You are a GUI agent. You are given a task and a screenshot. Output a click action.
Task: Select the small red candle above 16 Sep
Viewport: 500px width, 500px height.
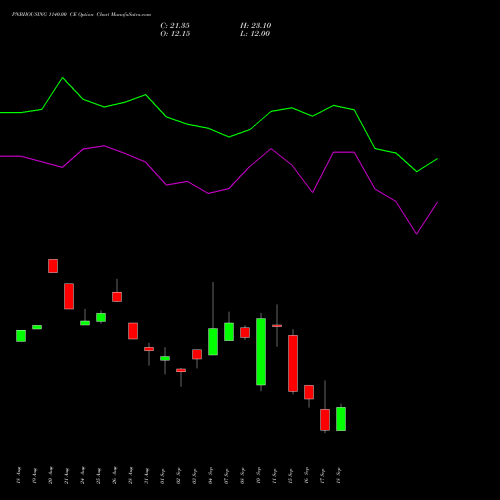click(x=309, y=392)
